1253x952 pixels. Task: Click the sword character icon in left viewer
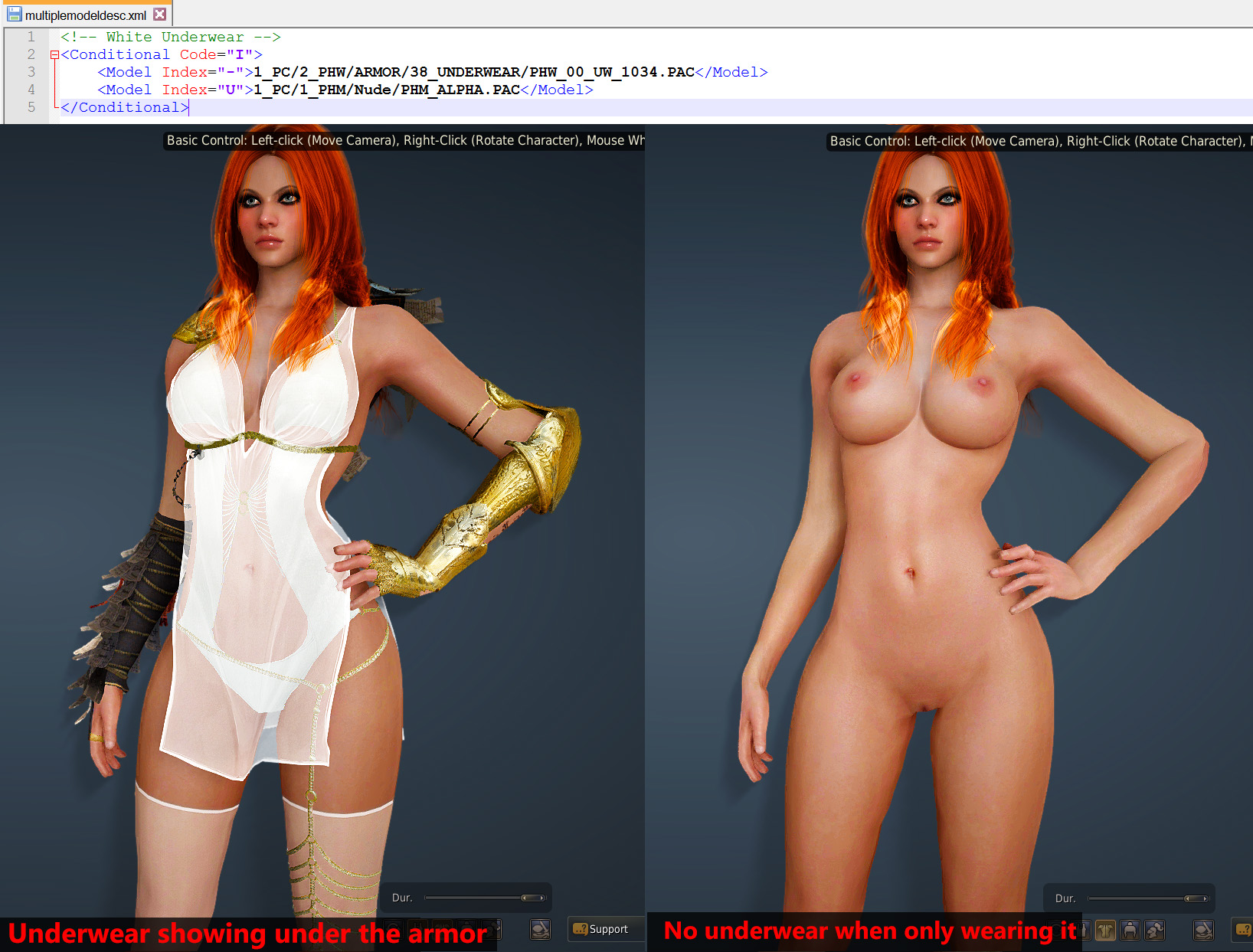541,930
